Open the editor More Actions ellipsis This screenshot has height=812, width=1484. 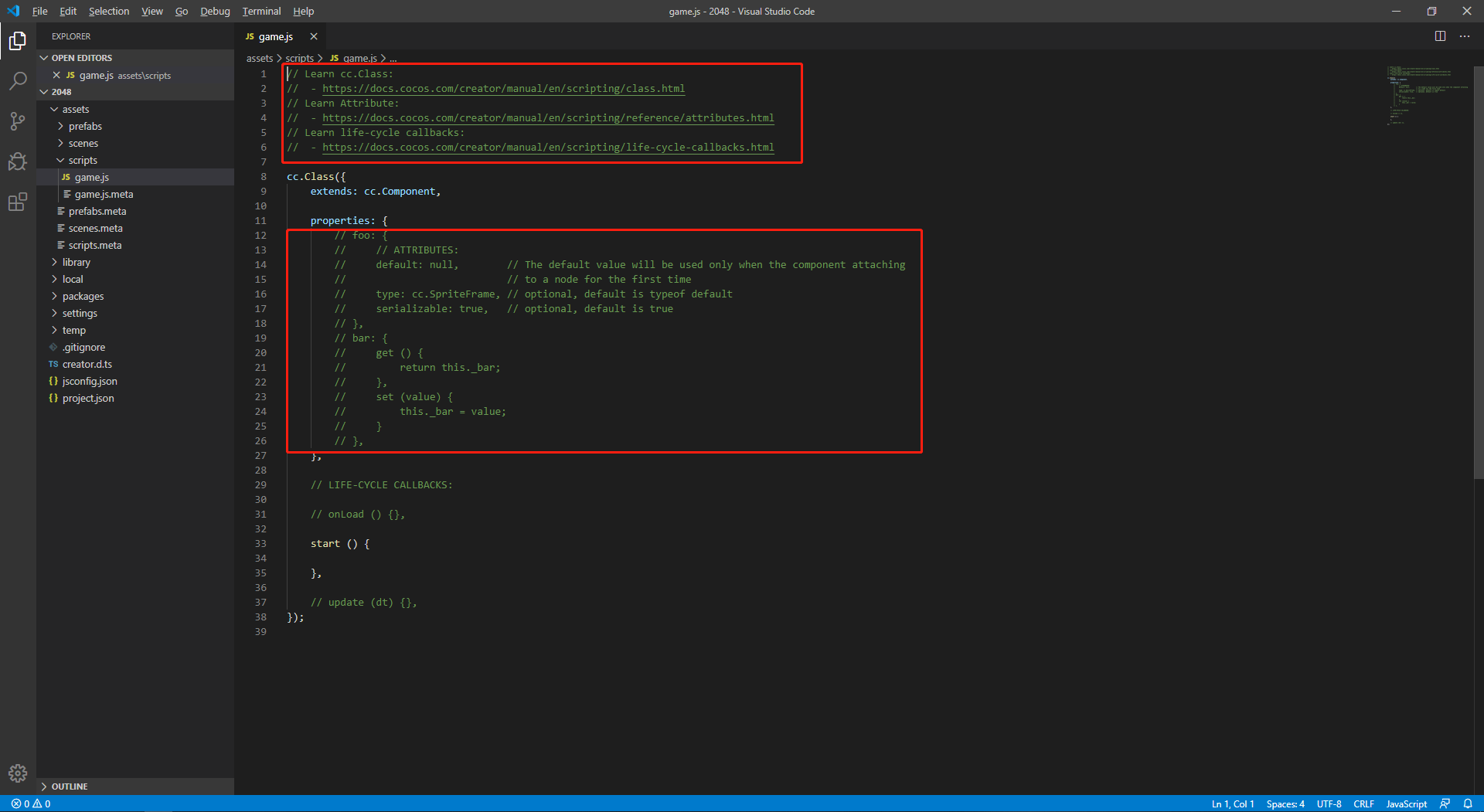[1465, 36]
